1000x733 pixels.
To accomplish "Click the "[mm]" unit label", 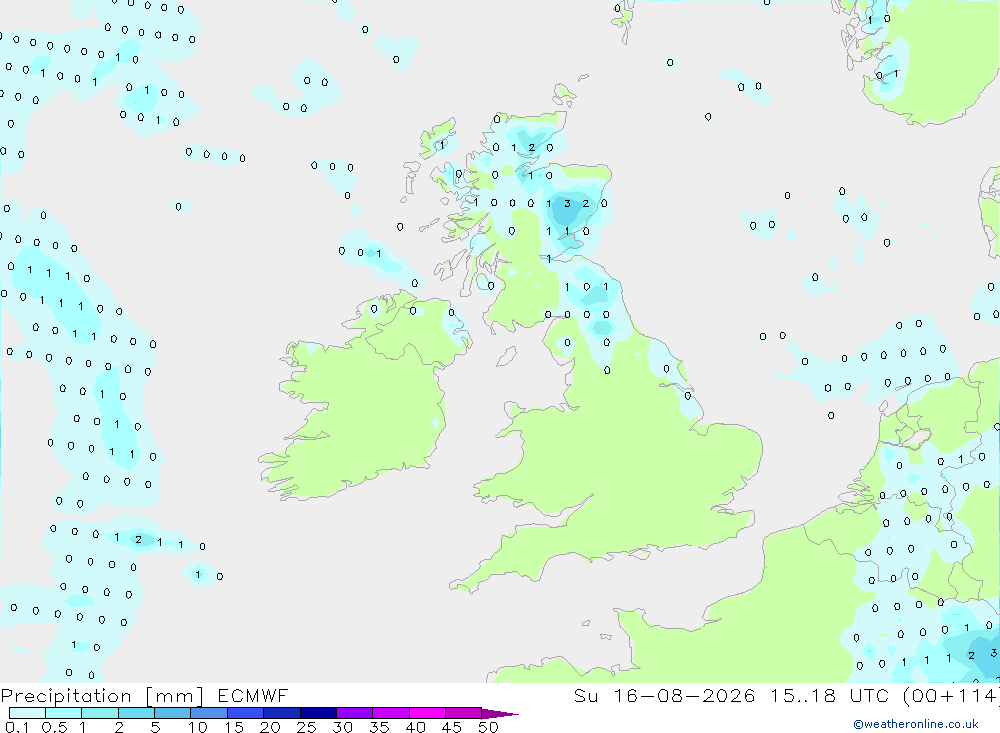I will click(175, 696).
